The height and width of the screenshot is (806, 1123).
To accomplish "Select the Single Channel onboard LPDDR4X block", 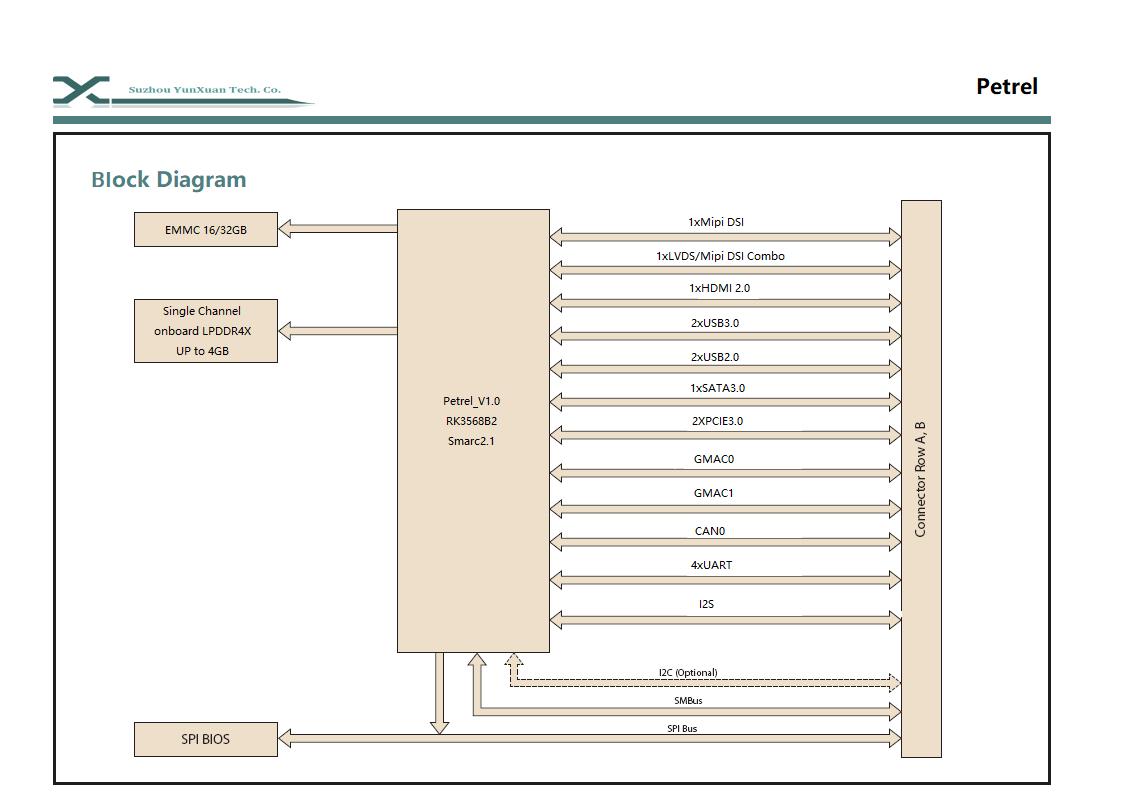I will coord(206,331).
